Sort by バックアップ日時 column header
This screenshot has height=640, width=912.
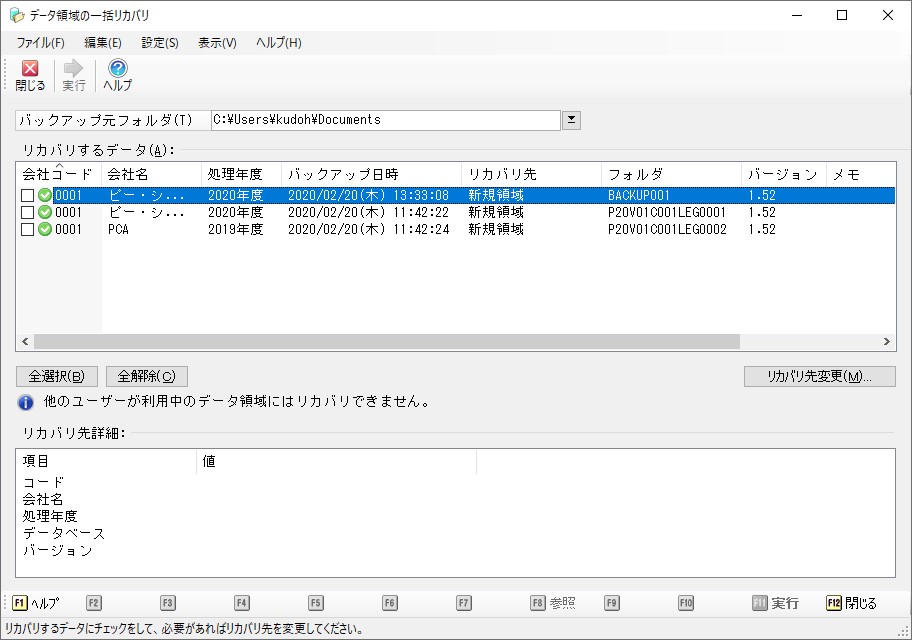point(370,174)
